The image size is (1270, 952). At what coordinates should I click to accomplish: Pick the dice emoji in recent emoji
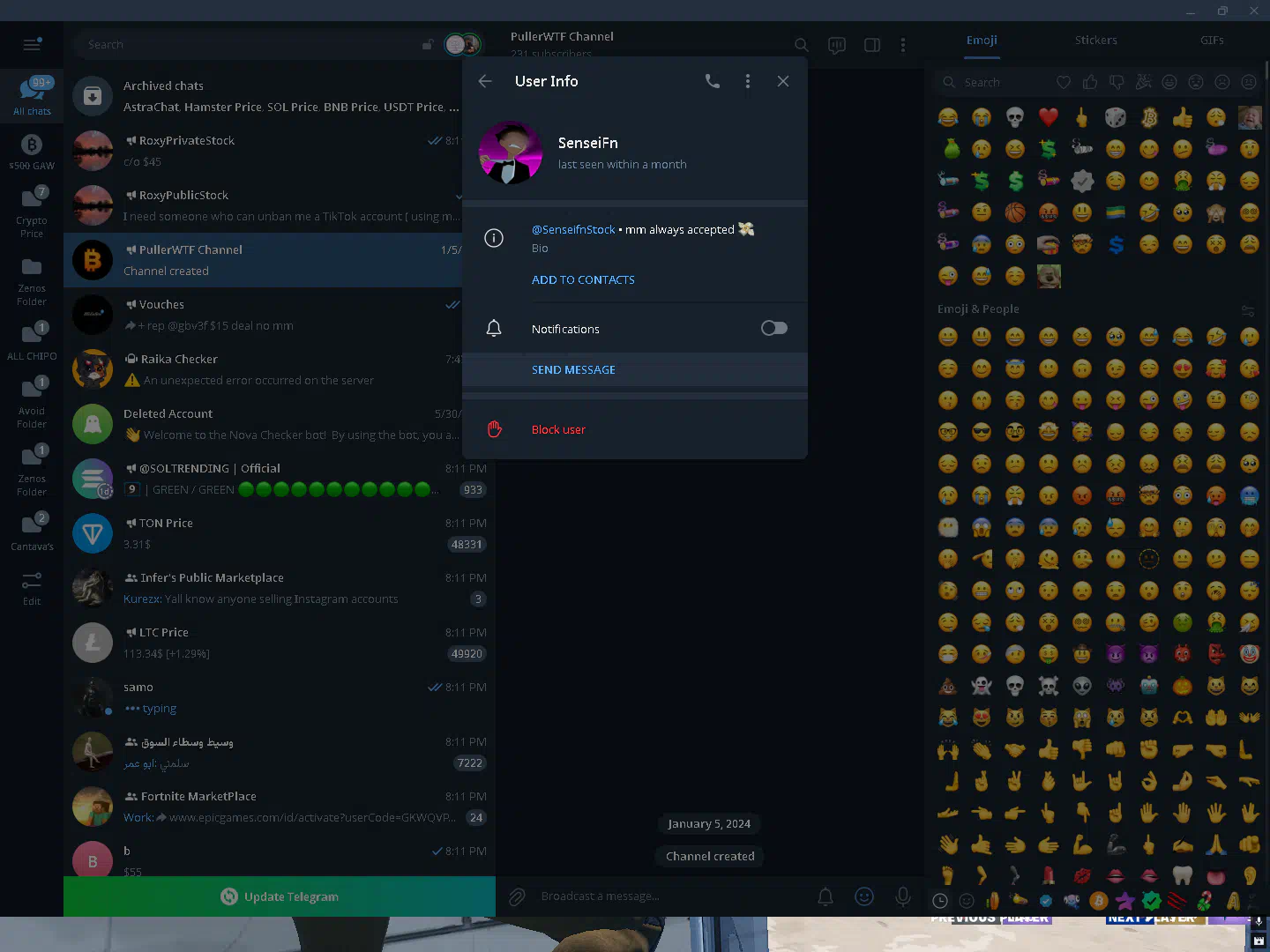click(1116, 117)
